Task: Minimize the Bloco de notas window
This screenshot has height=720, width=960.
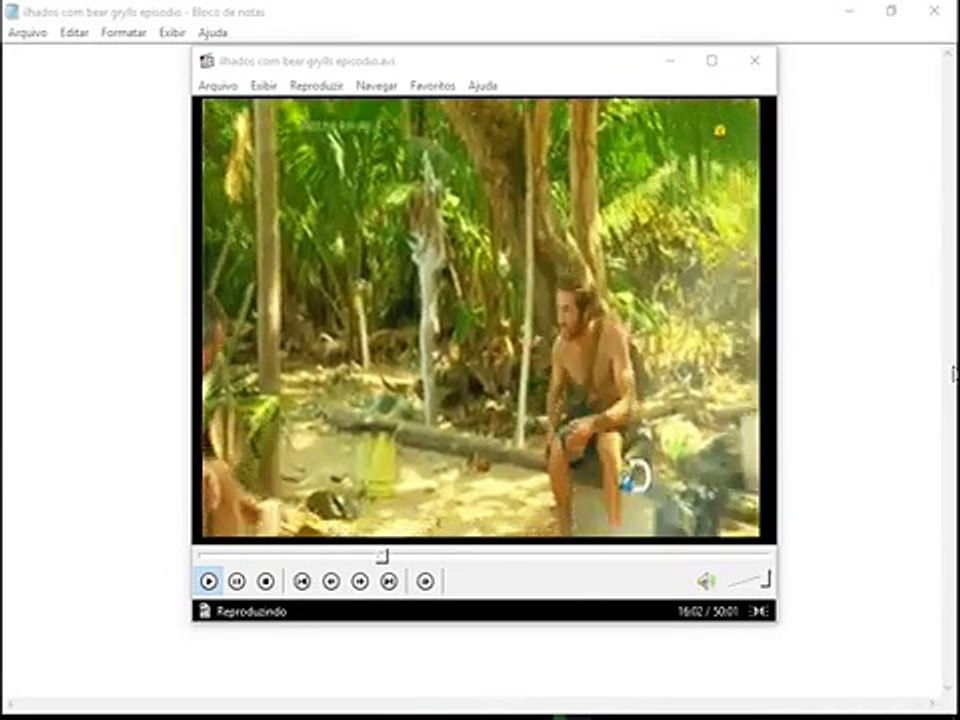Action: 849,11
